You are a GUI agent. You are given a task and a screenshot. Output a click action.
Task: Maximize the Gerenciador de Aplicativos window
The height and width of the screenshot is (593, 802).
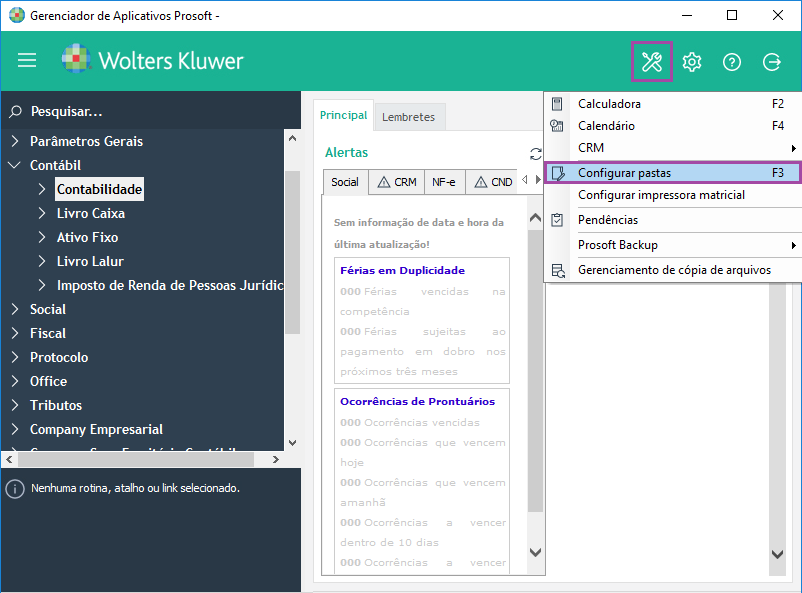732,15
